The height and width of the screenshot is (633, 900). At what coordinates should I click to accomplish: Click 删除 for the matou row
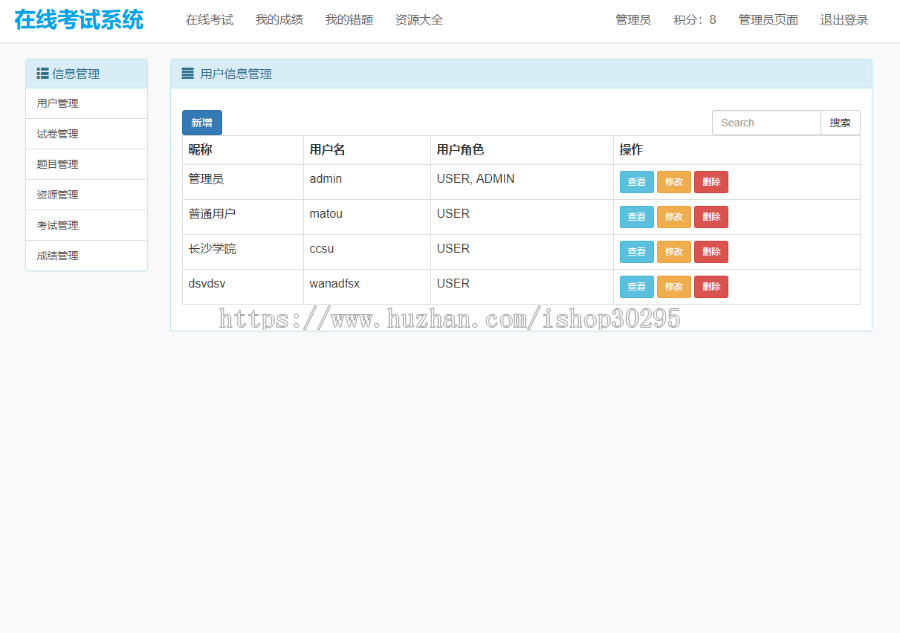711,217
